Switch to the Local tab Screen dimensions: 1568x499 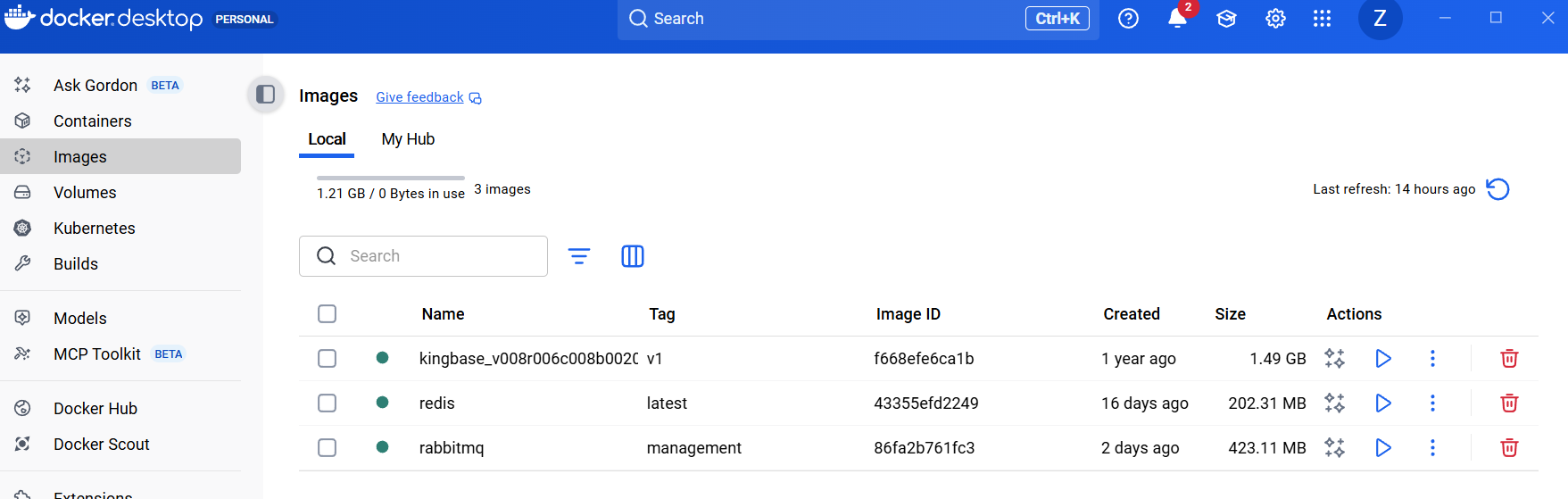click(327, 139)
